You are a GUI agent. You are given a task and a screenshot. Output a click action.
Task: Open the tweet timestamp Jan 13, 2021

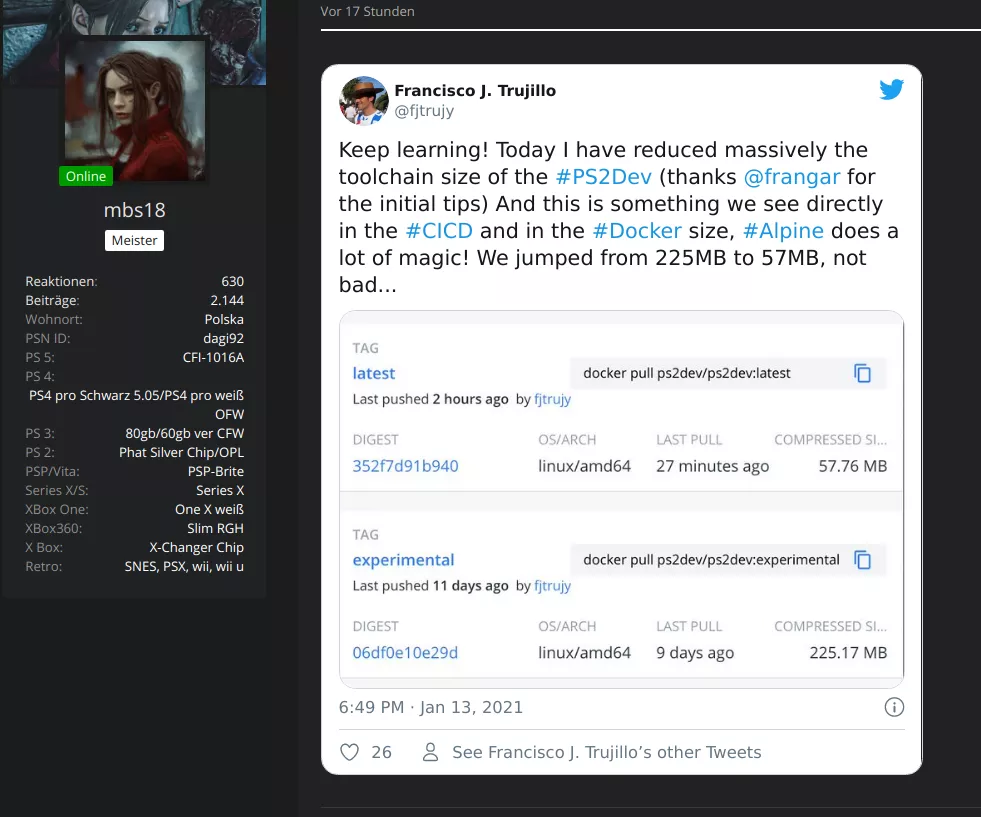[430, 707]
